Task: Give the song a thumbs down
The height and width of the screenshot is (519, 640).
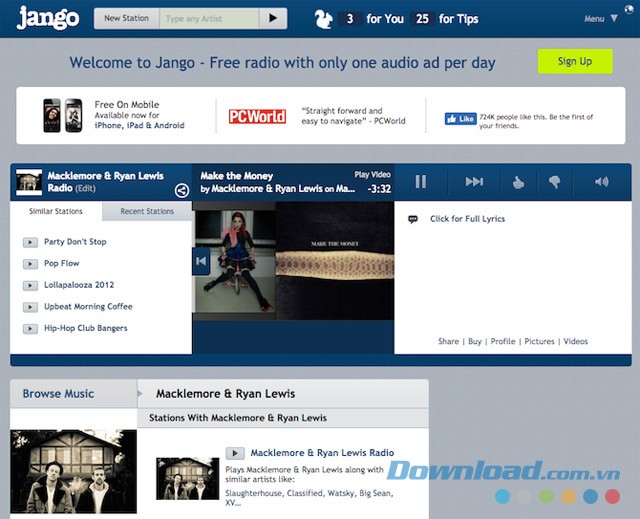Action: point(556,182)
